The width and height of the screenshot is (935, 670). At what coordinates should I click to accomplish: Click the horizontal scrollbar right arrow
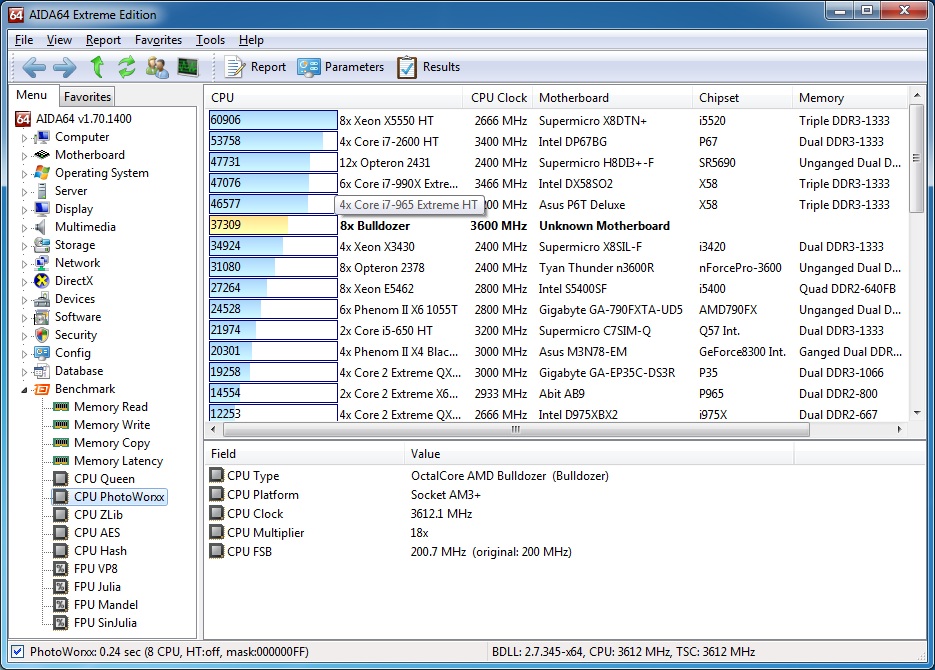pyautogui.click(x=900, y=429)
